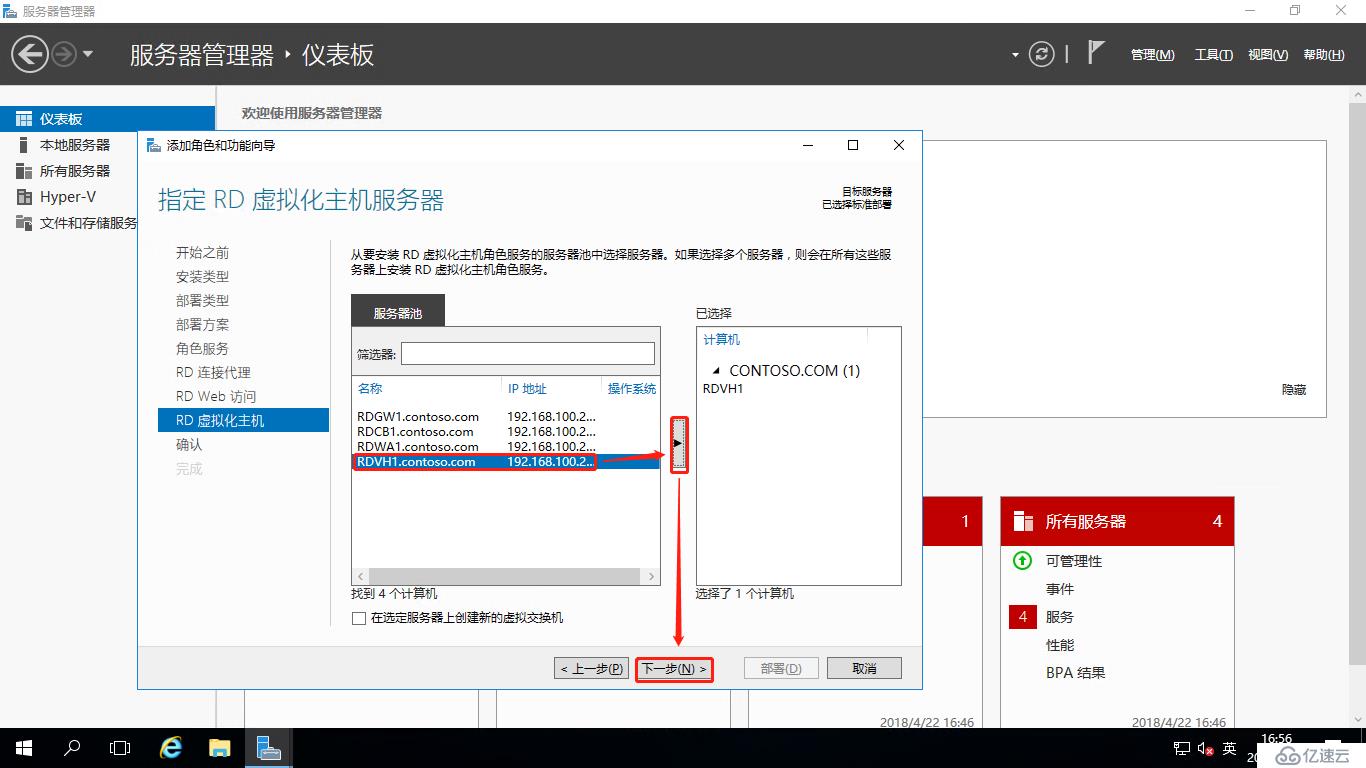Enable 在选定服务器上创建新的虚拟交换机 checkbox
The image size is (1366, 768).
[359, 618]
